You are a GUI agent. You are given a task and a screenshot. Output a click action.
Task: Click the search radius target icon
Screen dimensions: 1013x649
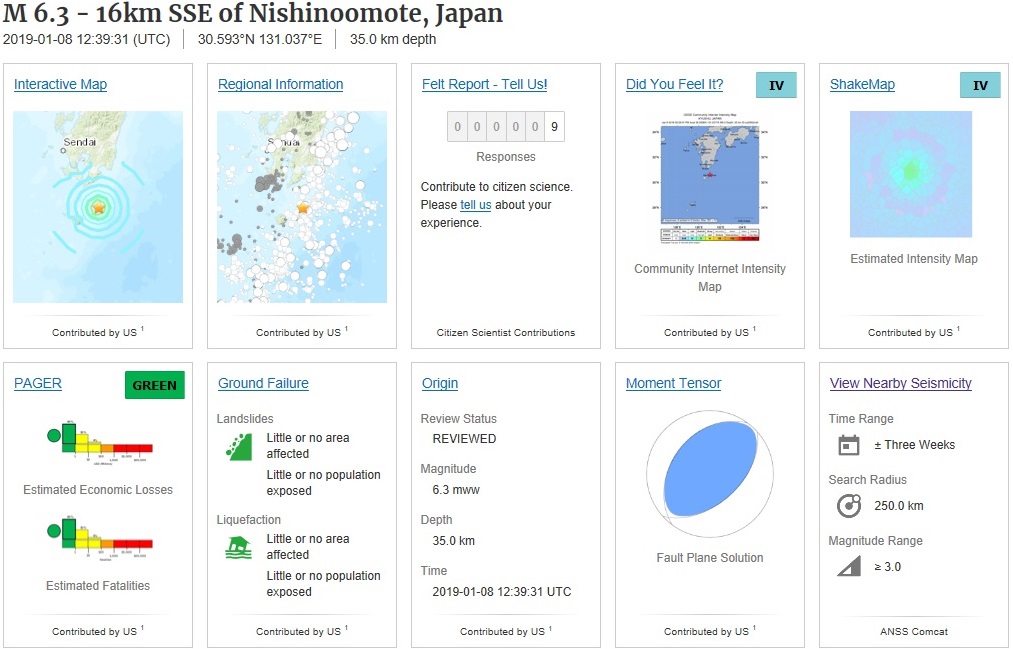pyautogui.click(x=848, y=506)
